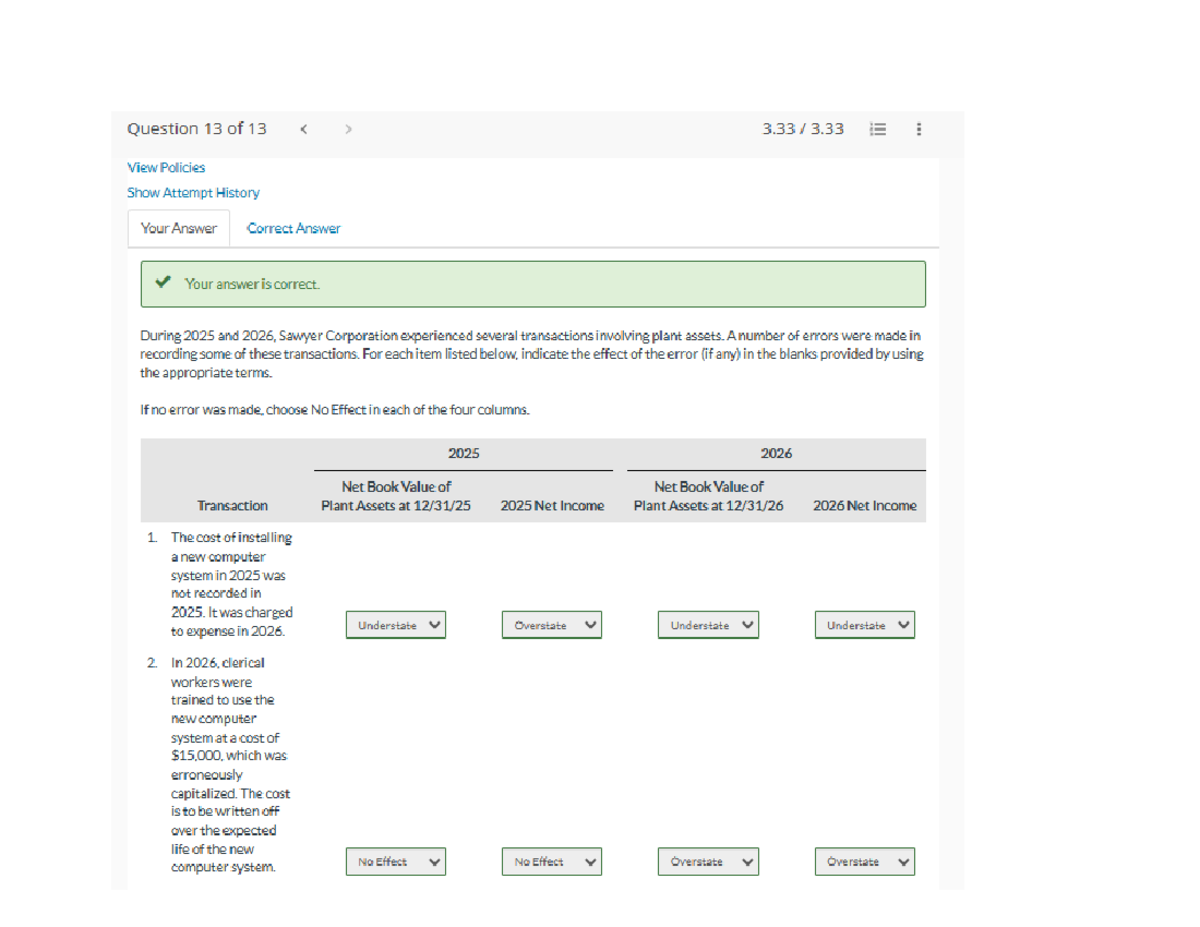Open item 2 dropdown for 12/31/25 net book value
Viewport: 1200px width, 927px height.
pos(395,861)
